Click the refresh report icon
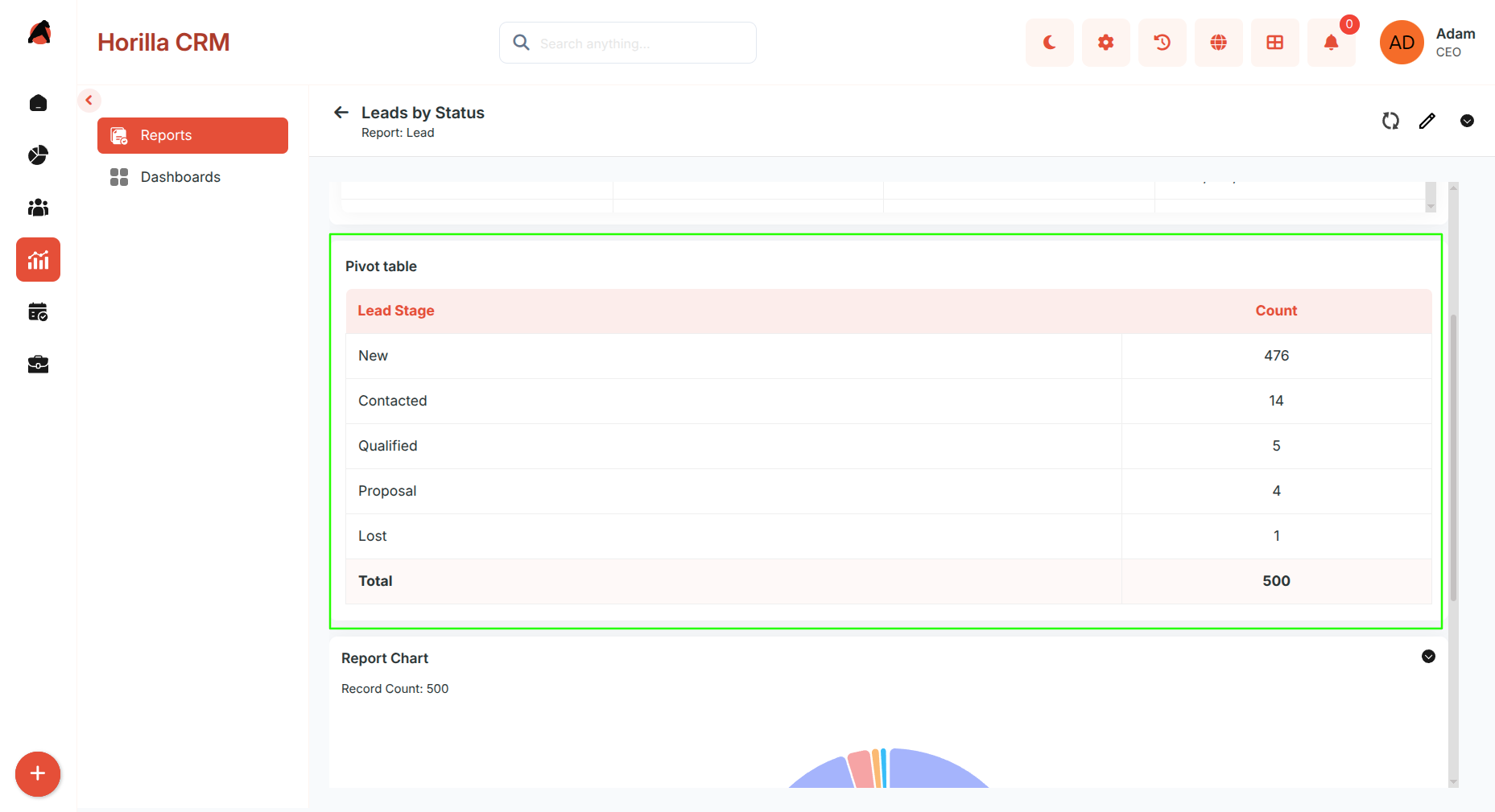This screenshot has height=812, width=1495. [x=1390, y=121]
